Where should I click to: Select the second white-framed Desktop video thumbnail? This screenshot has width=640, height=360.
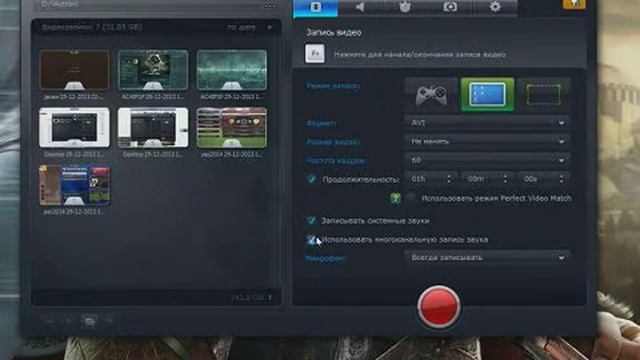point(153,128)
